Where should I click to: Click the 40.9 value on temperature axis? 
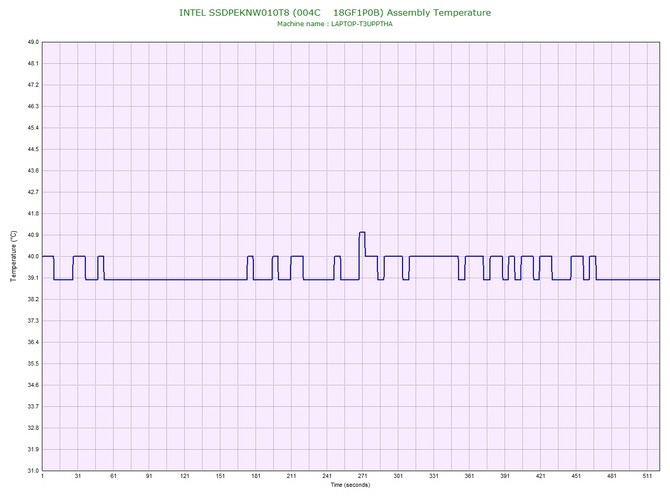[x=33, y=235]
